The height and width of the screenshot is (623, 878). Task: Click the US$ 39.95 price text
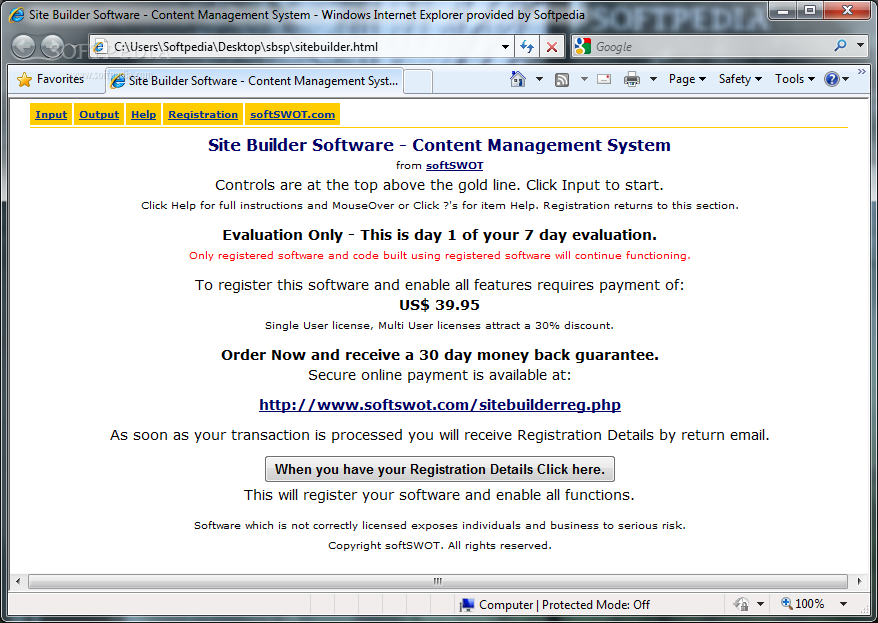click(440, 305)
